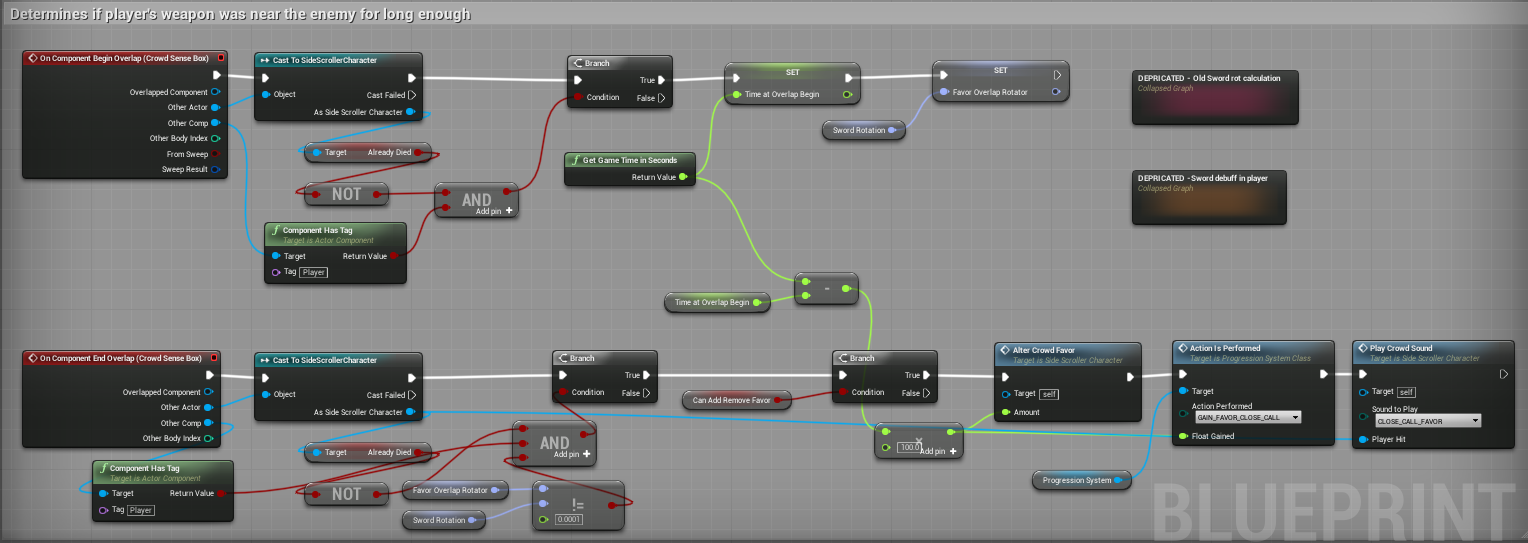1528x543 pixels.
Task: Open the GAIN_FAVOR_CLOSE_CALL Action Performed dropdown
Action: pyautogui.click(x=1248, y=417)
